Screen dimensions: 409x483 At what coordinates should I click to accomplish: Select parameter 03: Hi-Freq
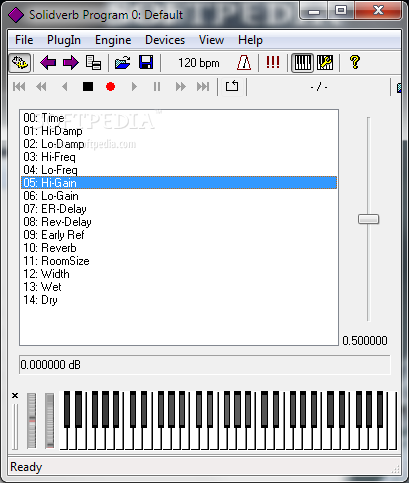coord(179,157)
